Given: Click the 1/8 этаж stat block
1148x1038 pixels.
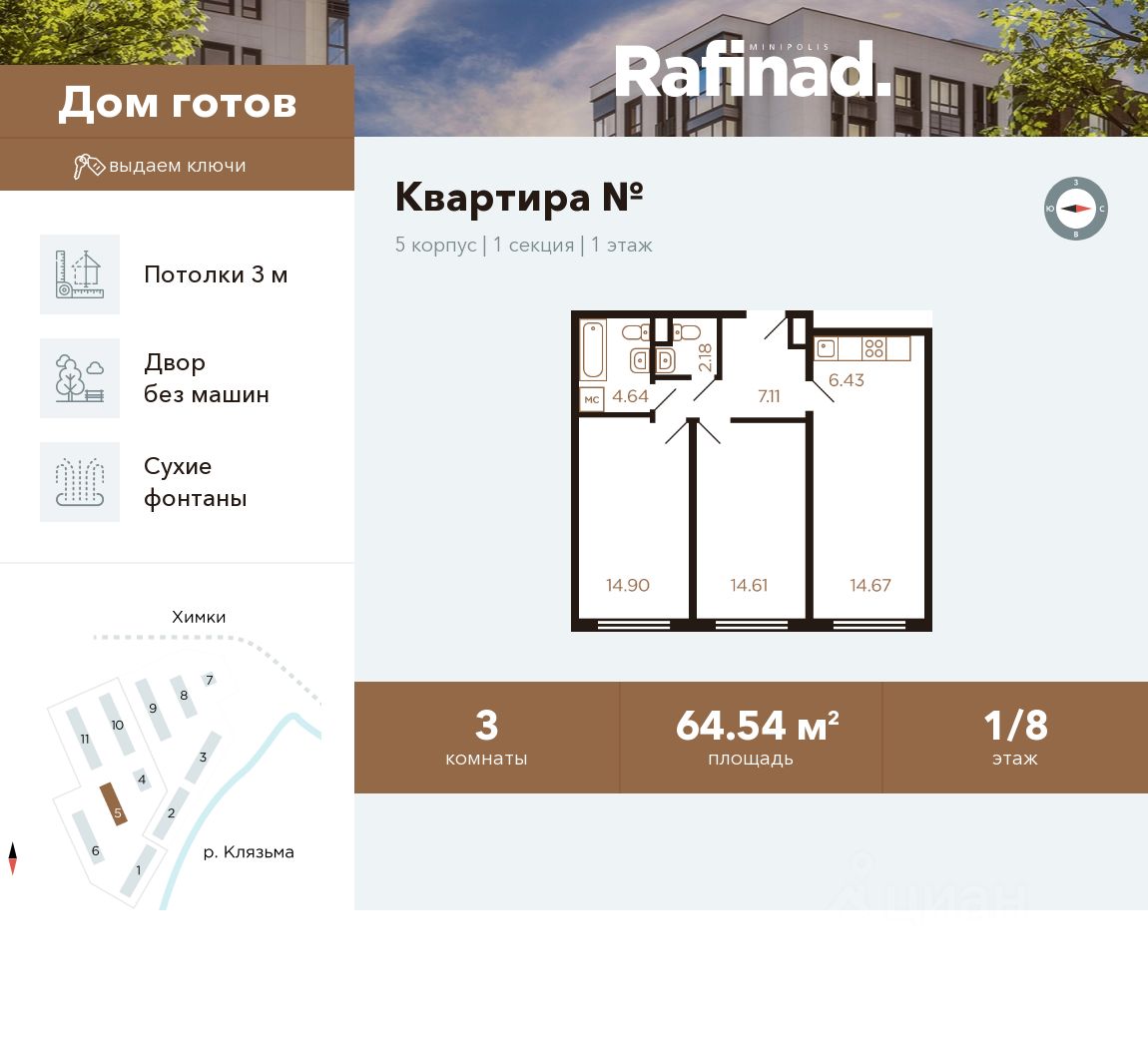Looking at the screenshot, I should [1015, 738].
